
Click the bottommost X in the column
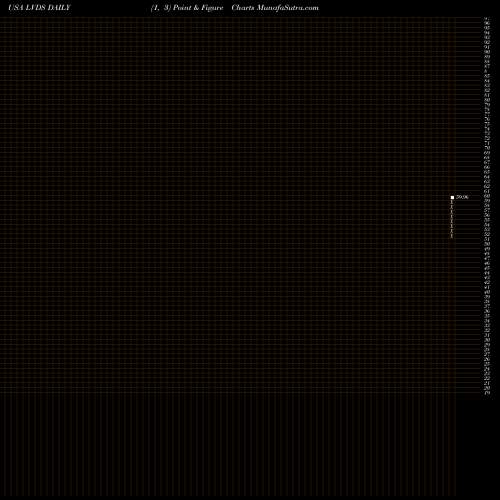pyautogui.click(x=452, y=236)
